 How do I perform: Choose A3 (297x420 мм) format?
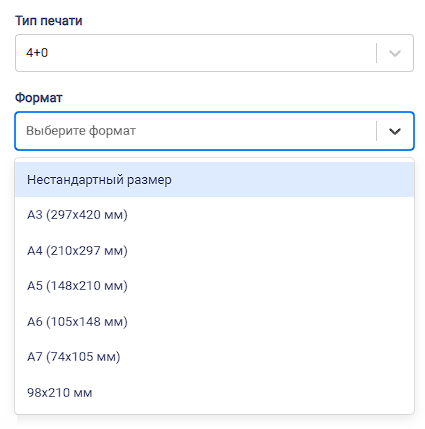214,215
